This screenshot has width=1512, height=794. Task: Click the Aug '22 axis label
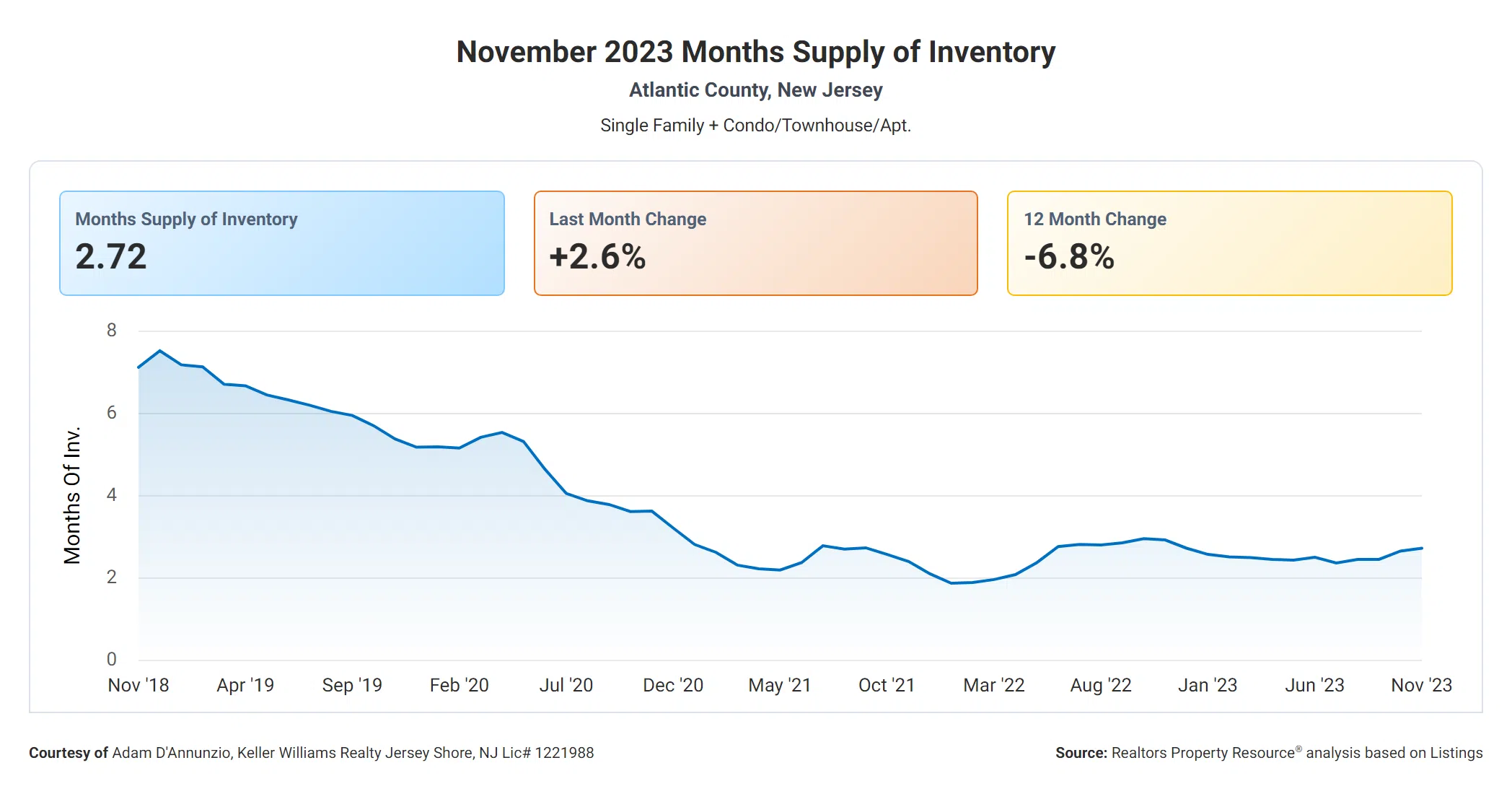click(x=1101, y=685)
